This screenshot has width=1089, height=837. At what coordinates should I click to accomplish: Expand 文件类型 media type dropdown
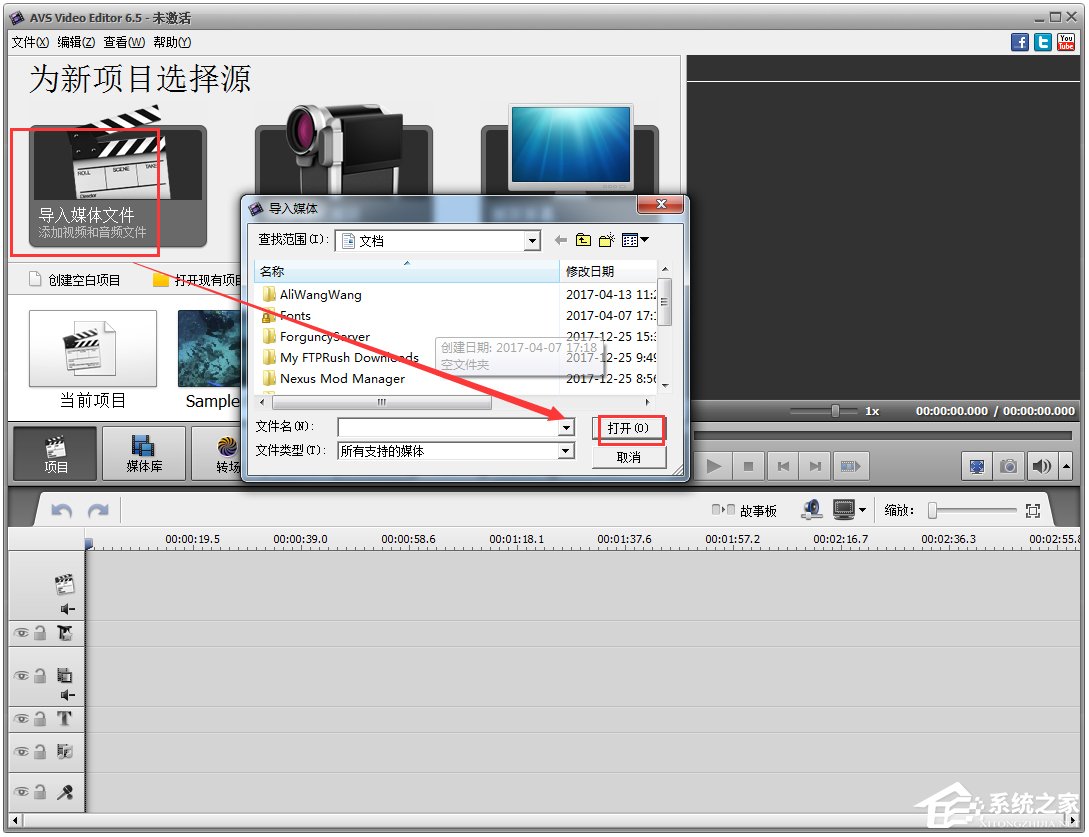click(x=567, y=451)
